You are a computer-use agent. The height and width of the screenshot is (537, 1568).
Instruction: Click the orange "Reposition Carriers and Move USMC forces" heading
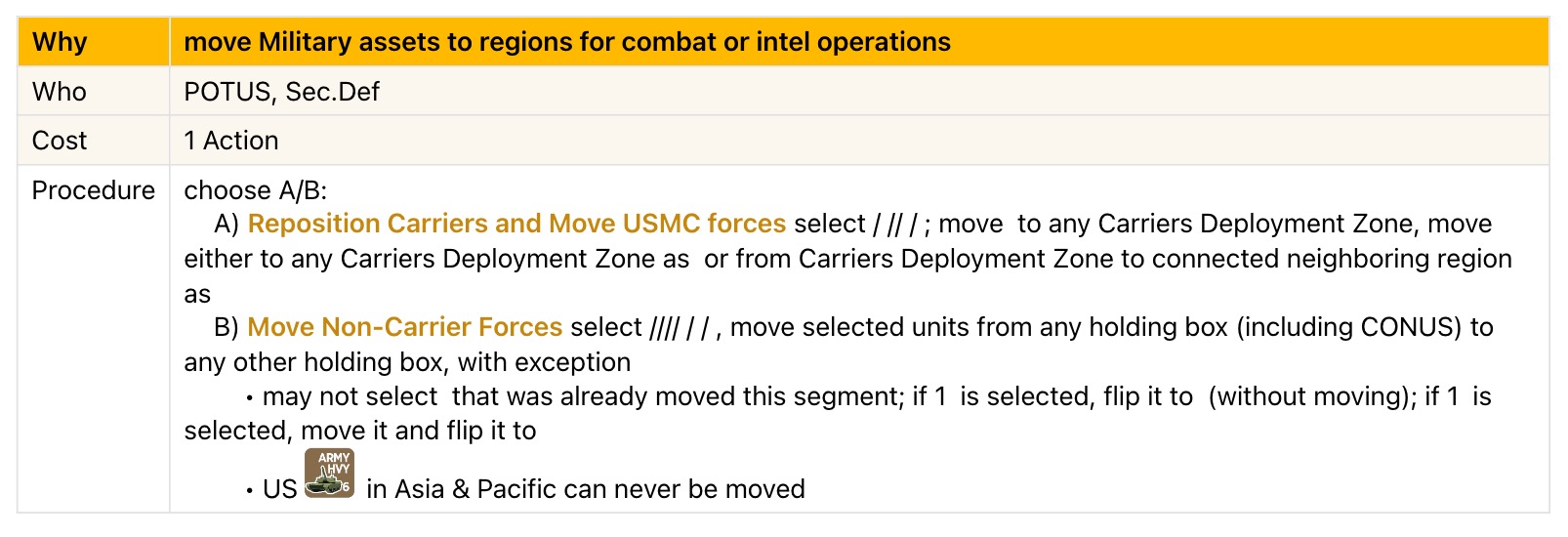(x=516, y=224)
